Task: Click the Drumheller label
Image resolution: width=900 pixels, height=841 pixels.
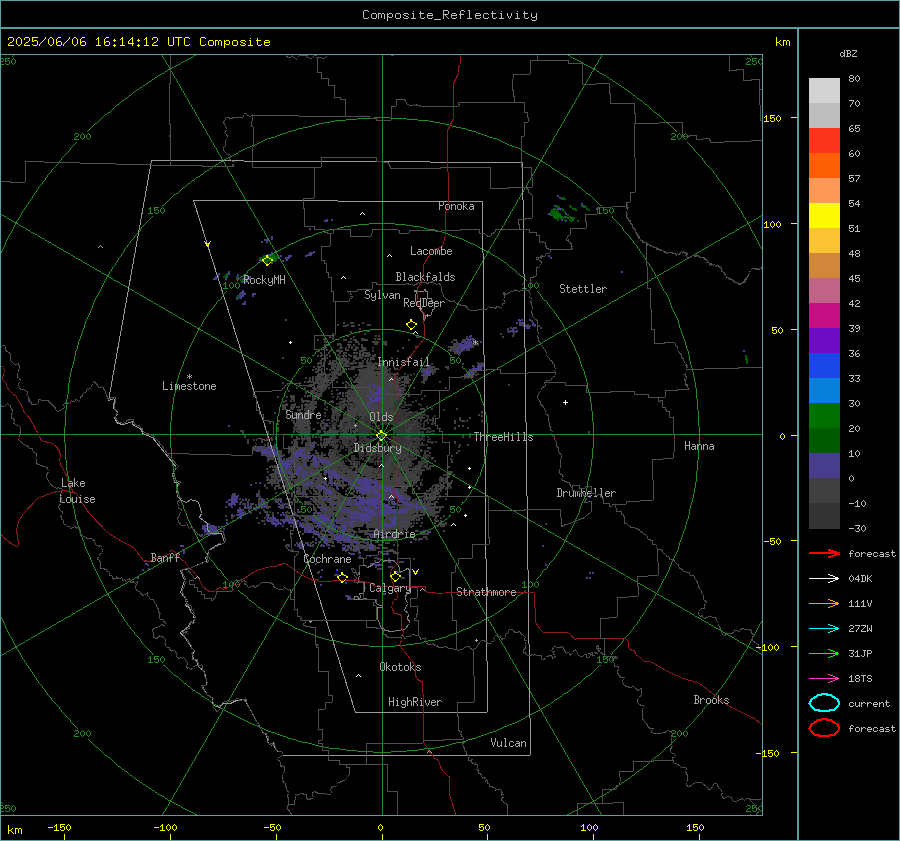Action: click(x=586, y=493)
